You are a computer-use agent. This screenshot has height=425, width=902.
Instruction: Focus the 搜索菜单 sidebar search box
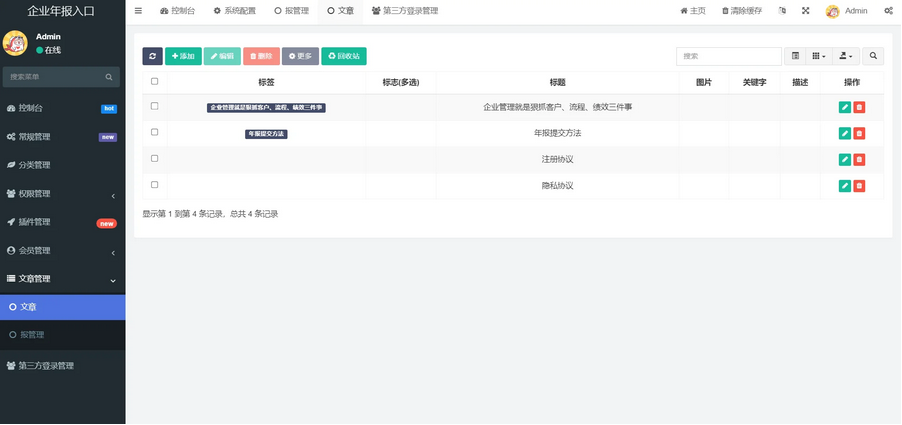[56, 76]
